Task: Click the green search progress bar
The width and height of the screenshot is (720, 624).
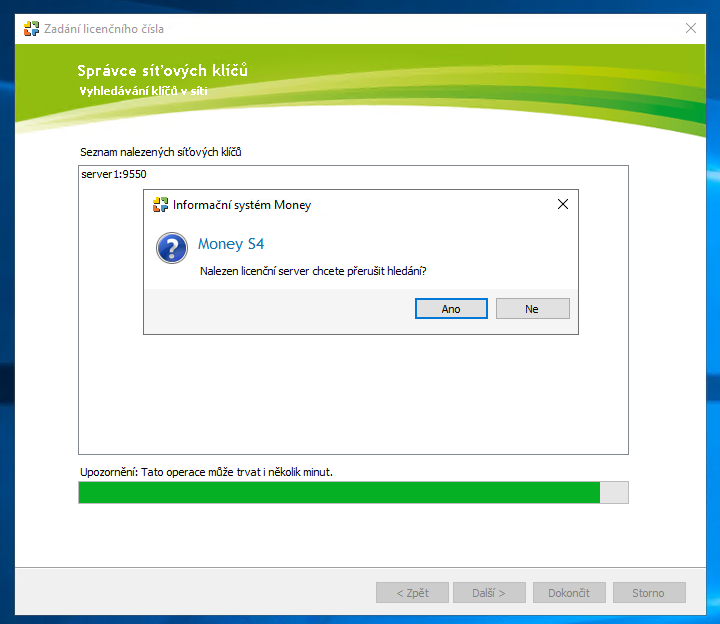Action: point(339,492)
